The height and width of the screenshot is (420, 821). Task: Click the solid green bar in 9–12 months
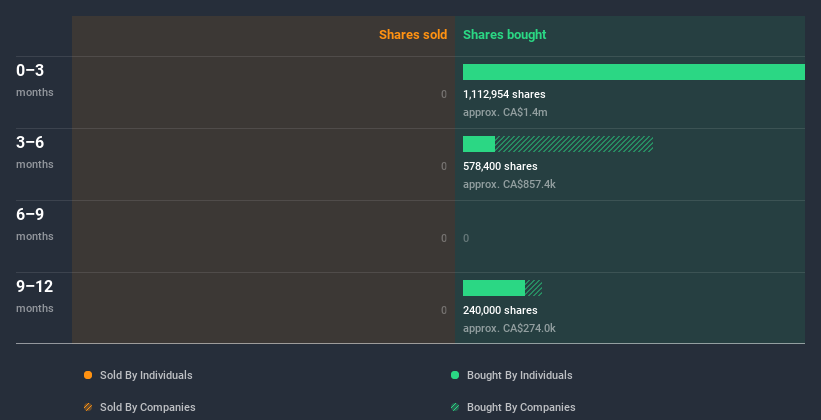[x=494, y=288]
